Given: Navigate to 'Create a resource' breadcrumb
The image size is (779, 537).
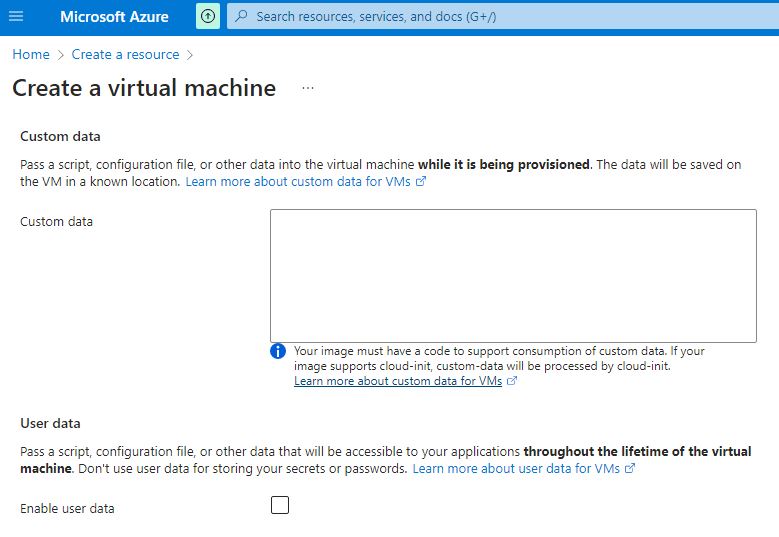Looking at the screenshot, I should point(125,55).
